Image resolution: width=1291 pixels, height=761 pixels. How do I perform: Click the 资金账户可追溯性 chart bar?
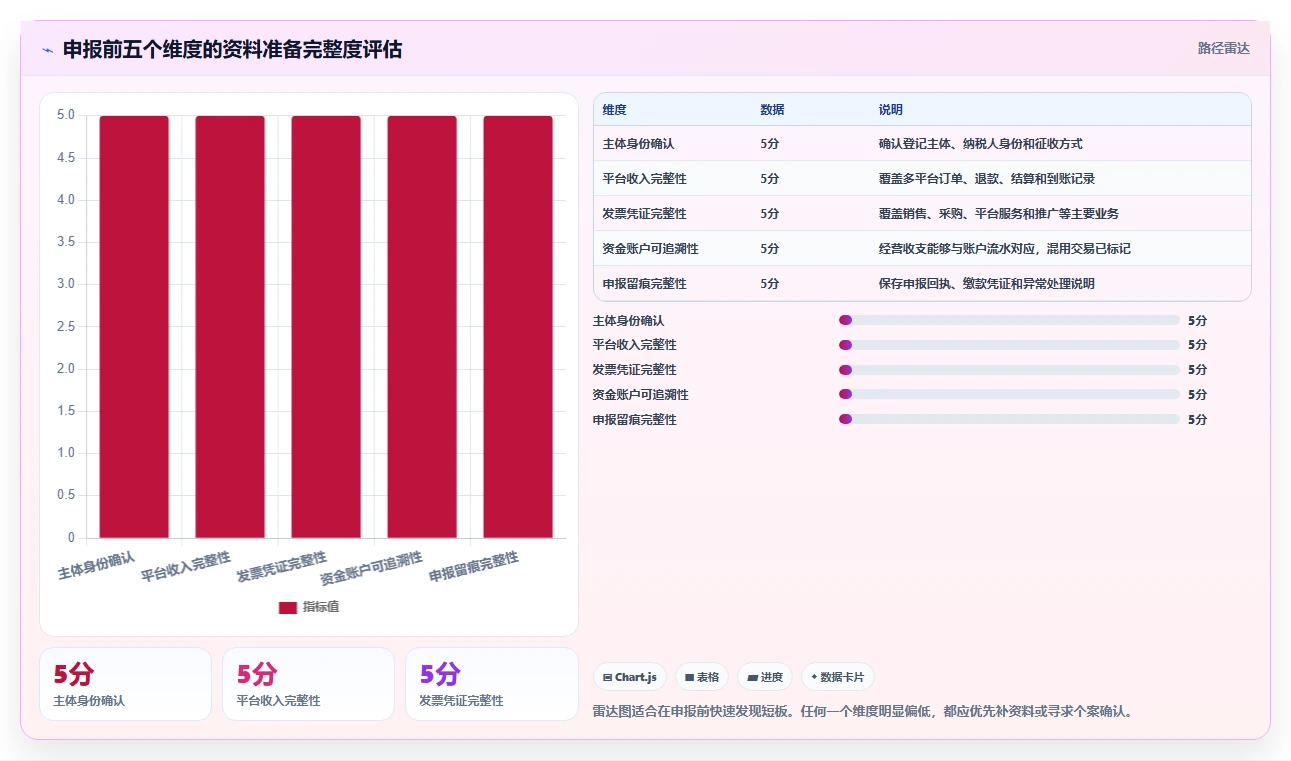(422, 327)
